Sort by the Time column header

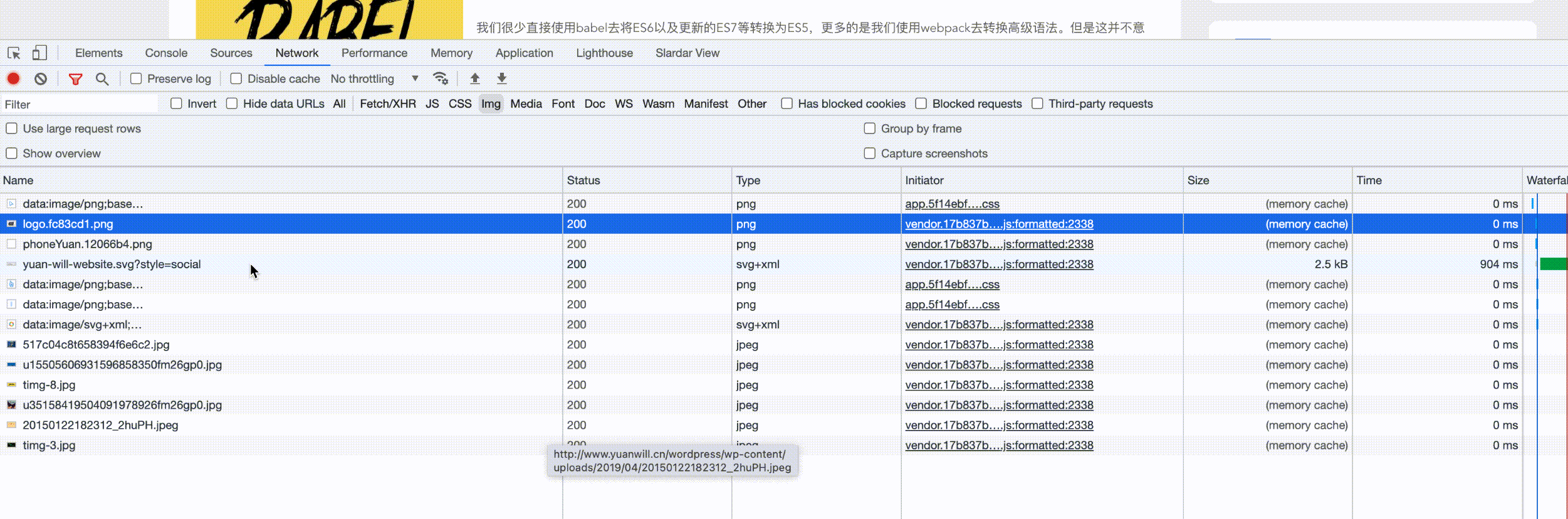1437,181
